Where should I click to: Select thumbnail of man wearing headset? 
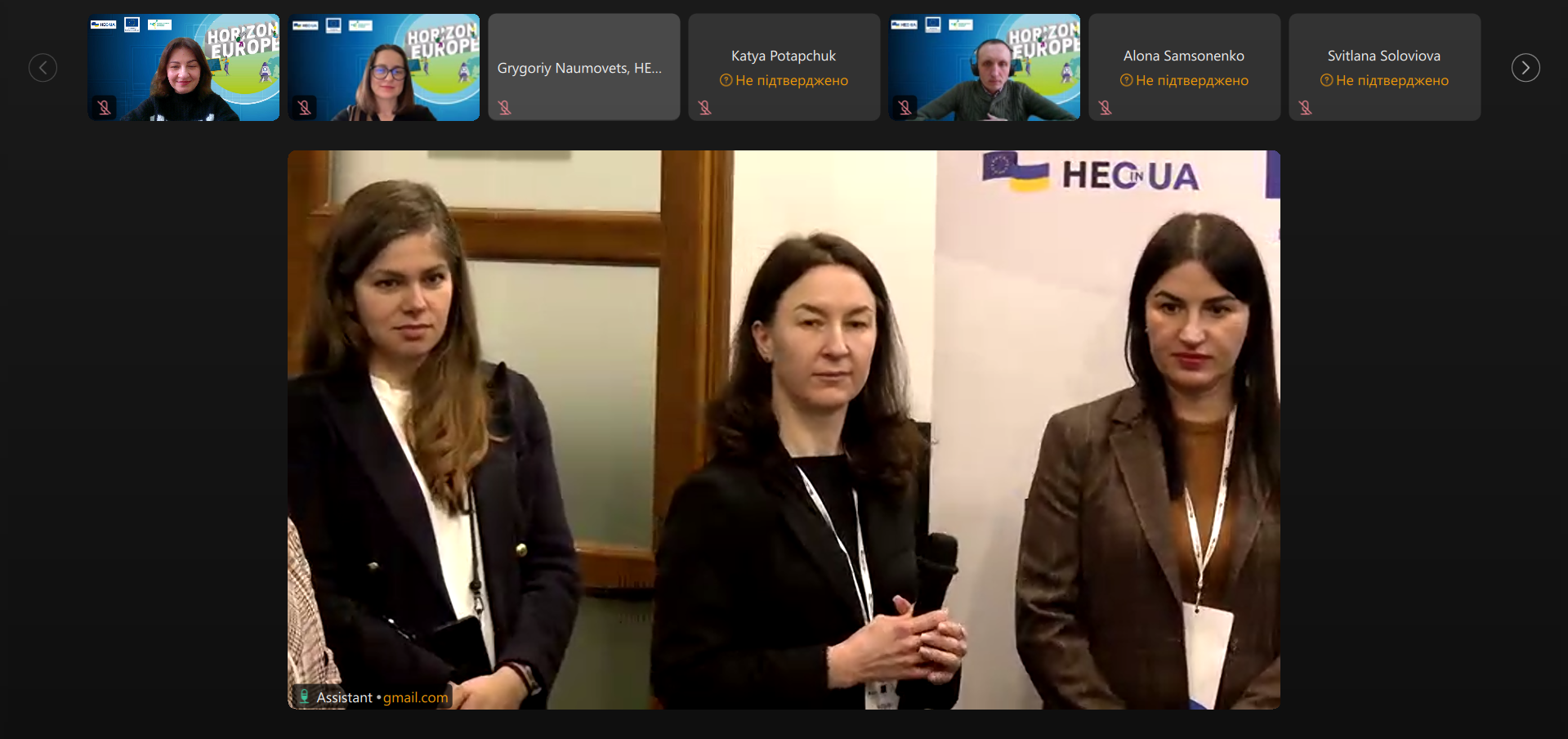click(x=984, y=67)
